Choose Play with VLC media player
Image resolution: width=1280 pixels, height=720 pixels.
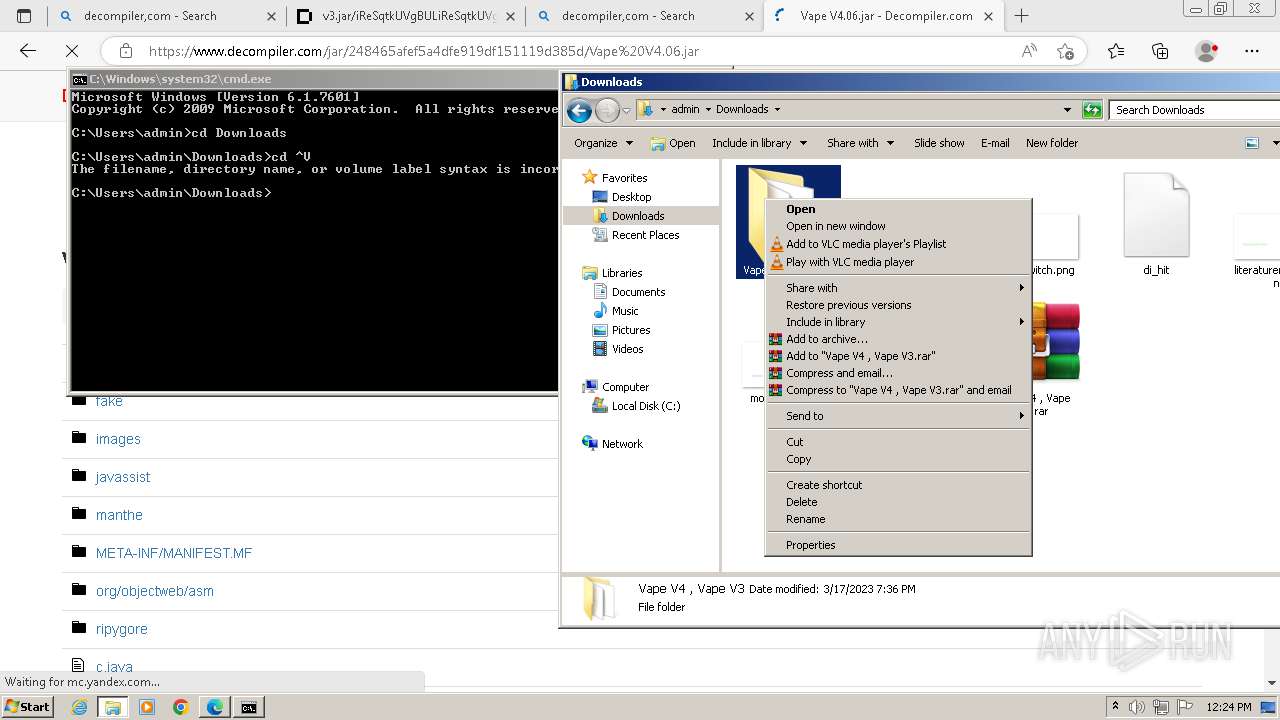(x=898, y=262)
